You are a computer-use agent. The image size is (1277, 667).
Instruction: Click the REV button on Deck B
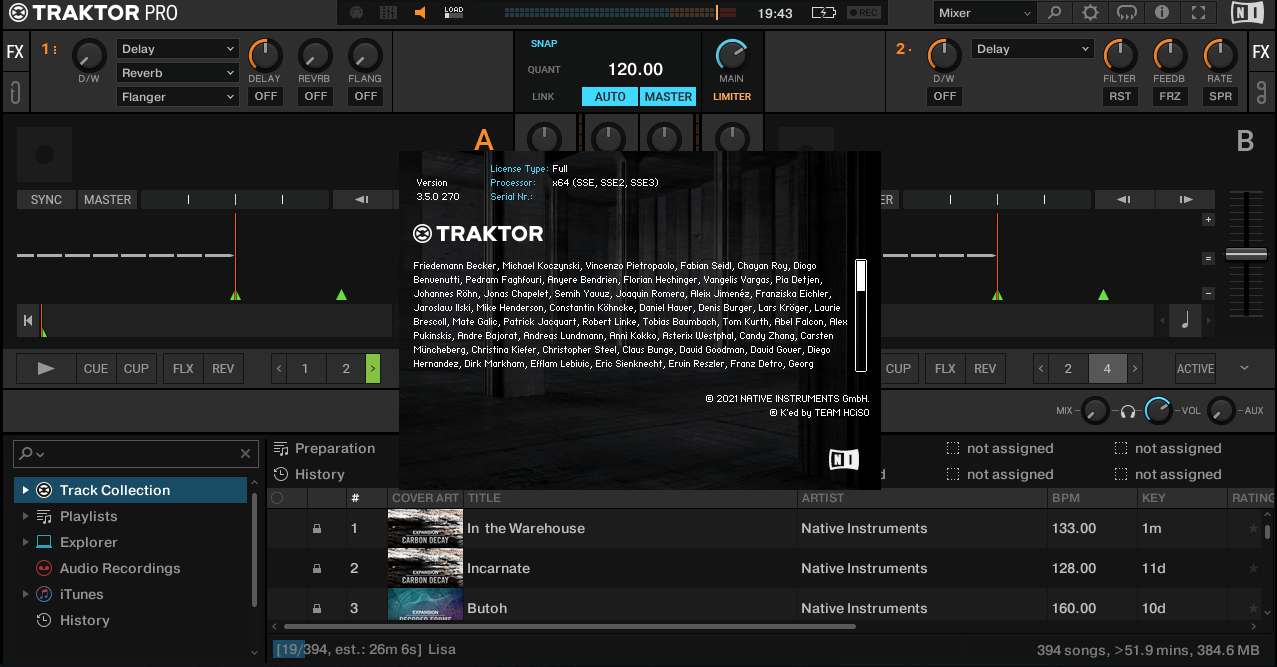(985, 369)
